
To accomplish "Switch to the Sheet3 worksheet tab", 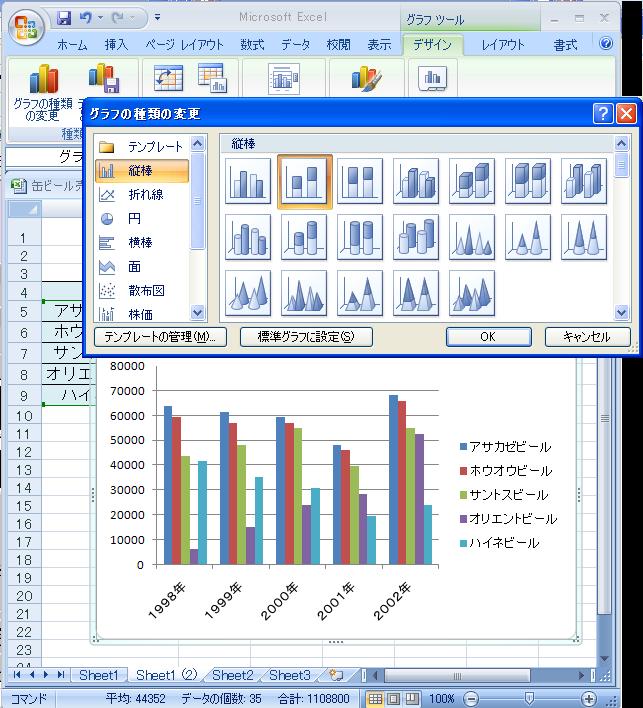I will [x=289, y=675].
